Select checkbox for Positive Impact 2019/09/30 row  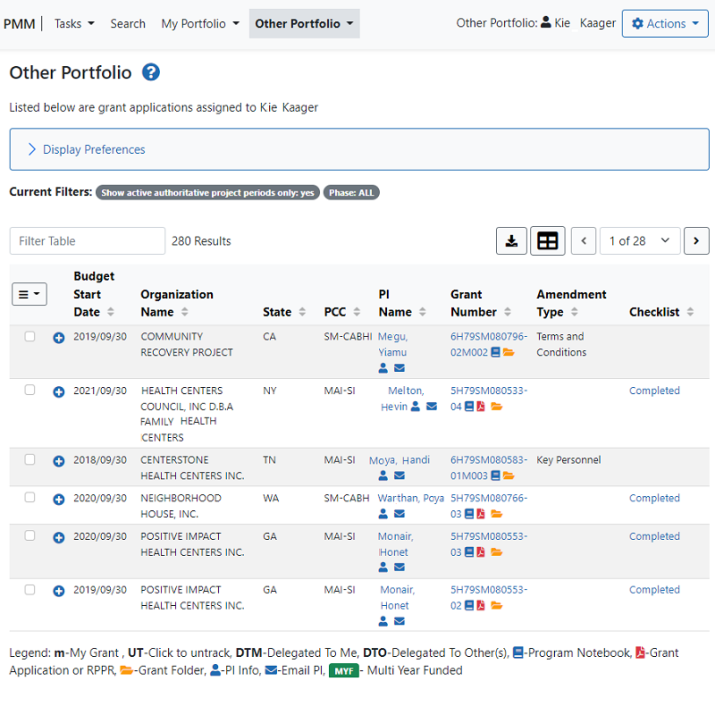(30, 590)
